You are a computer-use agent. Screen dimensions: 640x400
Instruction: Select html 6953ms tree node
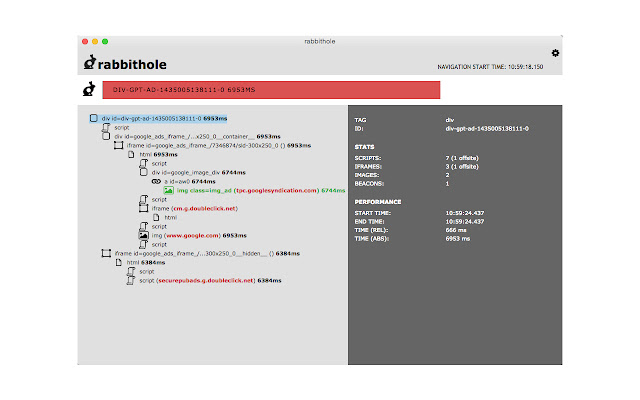pos(158,154)
